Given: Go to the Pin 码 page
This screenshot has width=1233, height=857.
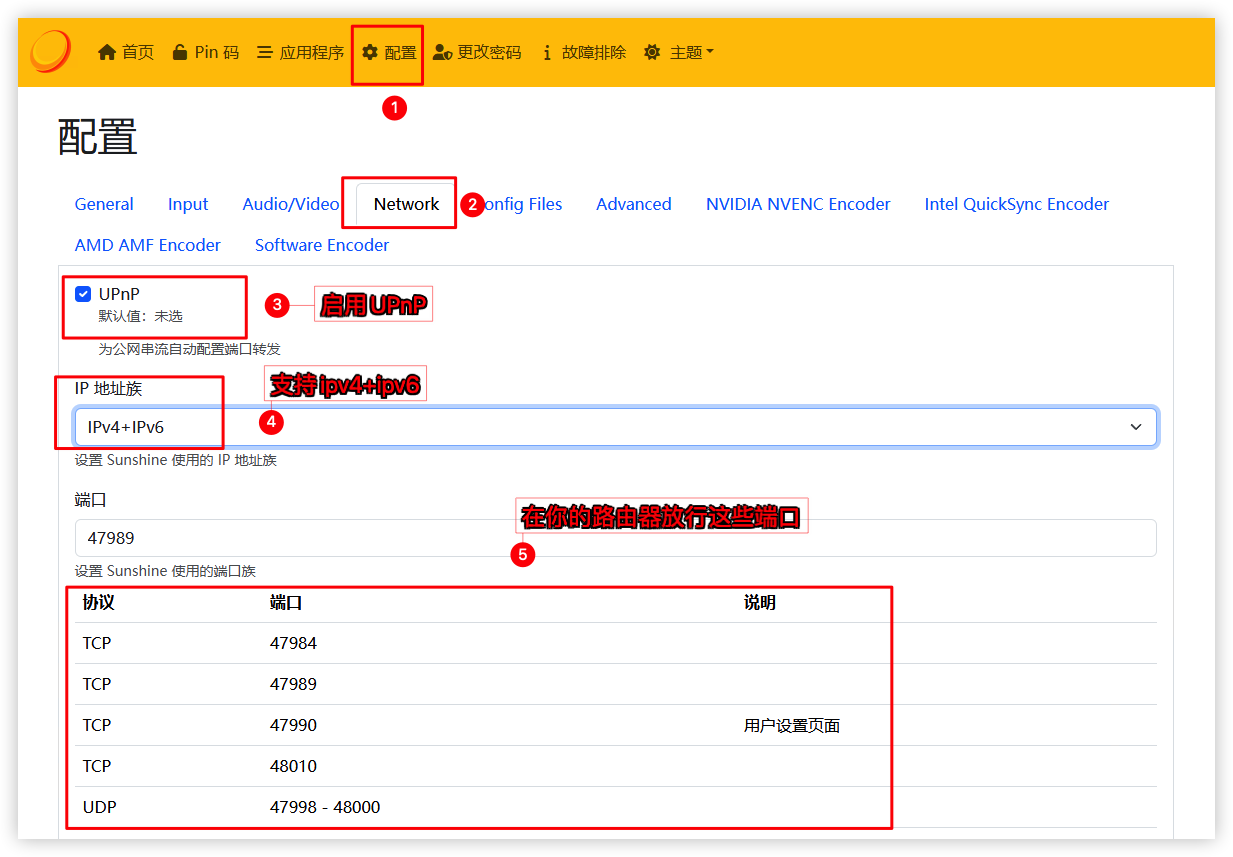Looking at the screenshot, I should [206, 52].
